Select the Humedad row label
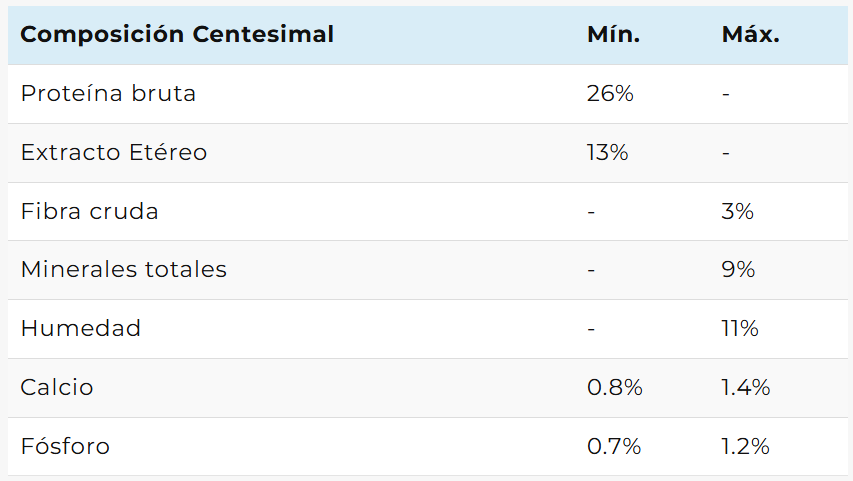 click(81, 329)
